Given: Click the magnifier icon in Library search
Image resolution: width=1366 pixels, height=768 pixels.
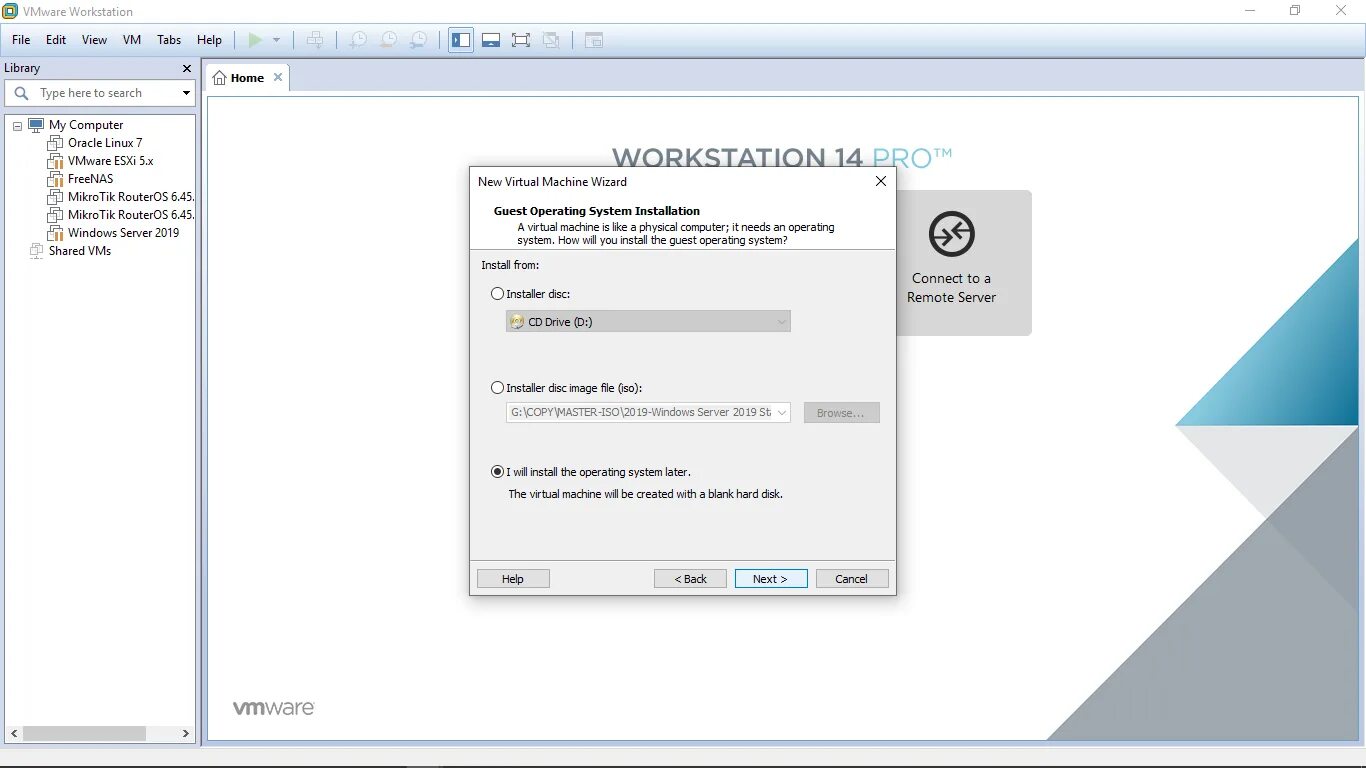Looking at the screenshot, I should coord(21,93).
